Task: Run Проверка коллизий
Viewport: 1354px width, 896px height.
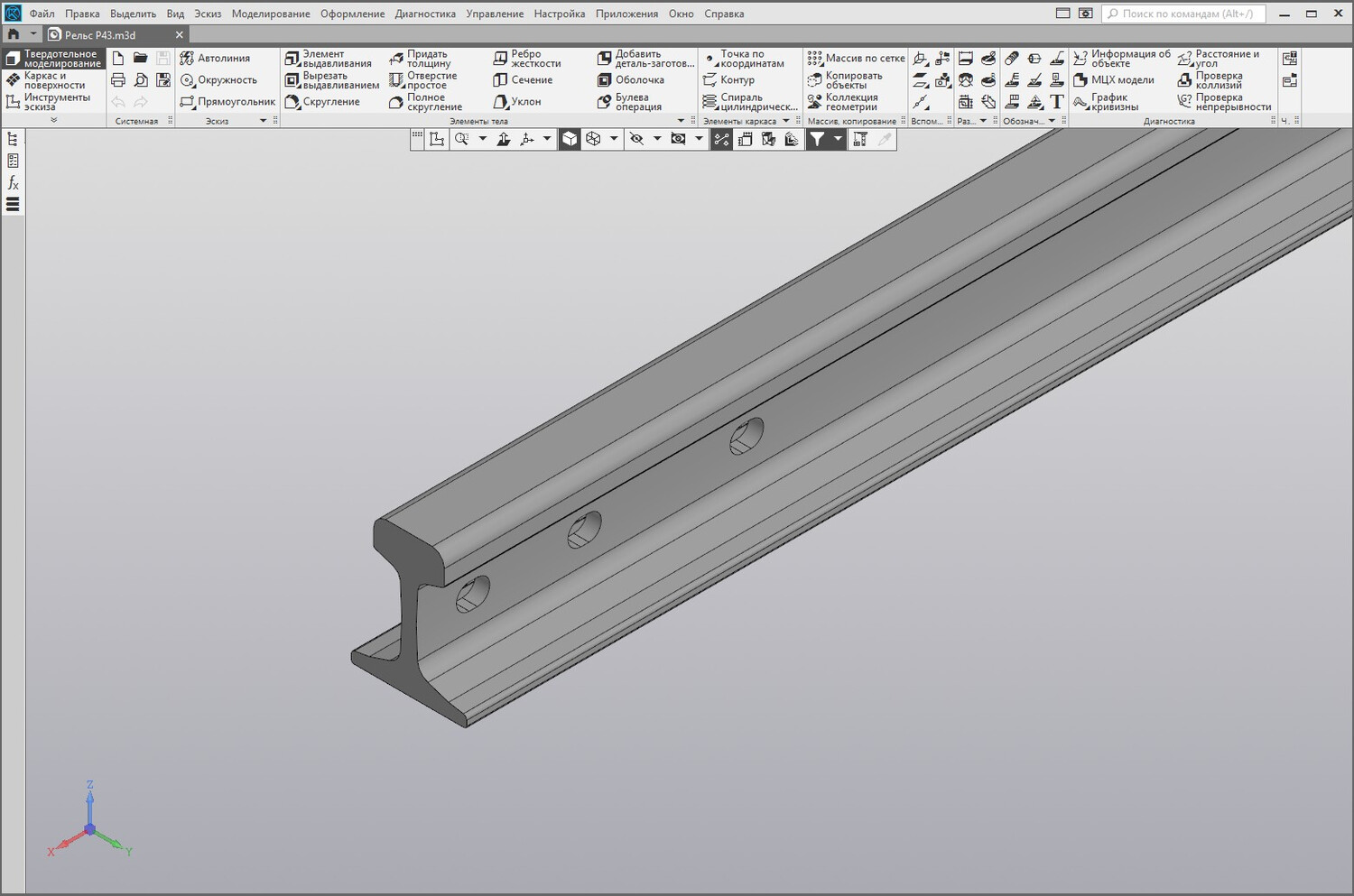Action: click(x=1210, y=80)
